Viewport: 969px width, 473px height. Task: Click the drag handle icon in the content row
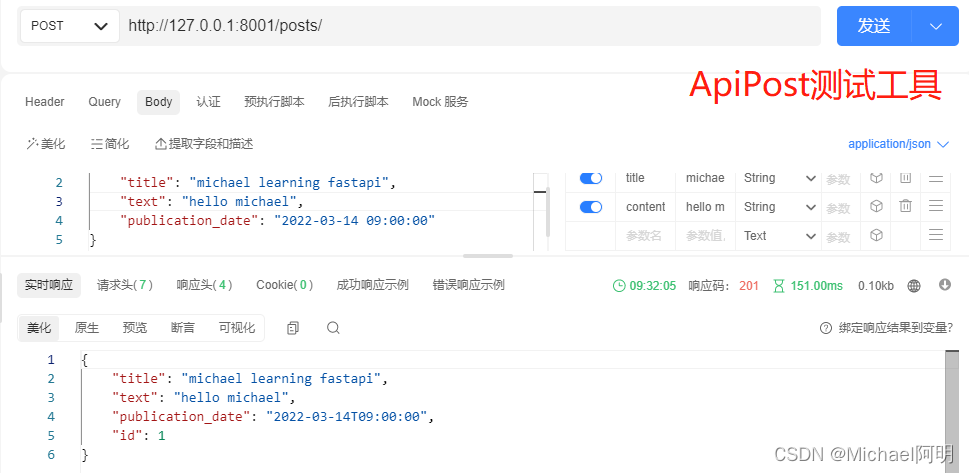coord(936,207)
